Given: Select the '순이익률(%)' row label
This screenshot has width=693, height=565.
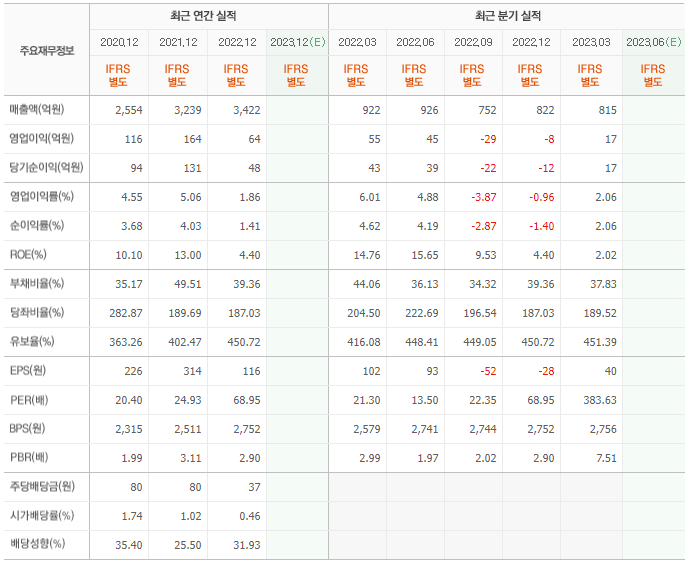Looking at the screenshot, I should click(x=37, y=225).
